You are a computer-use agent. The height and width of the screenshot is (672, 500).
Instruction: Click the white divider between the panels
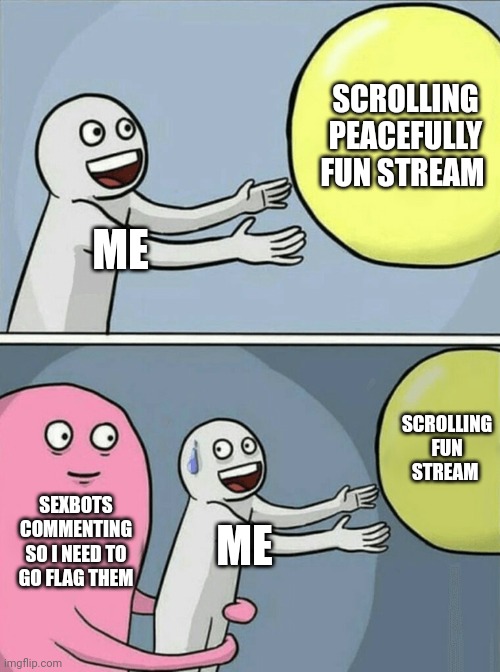pos(250,338)
